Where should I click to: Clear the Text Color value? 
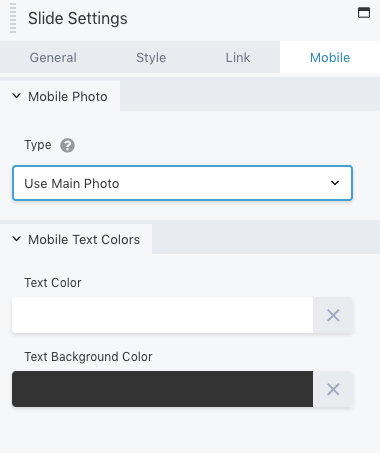333,315
